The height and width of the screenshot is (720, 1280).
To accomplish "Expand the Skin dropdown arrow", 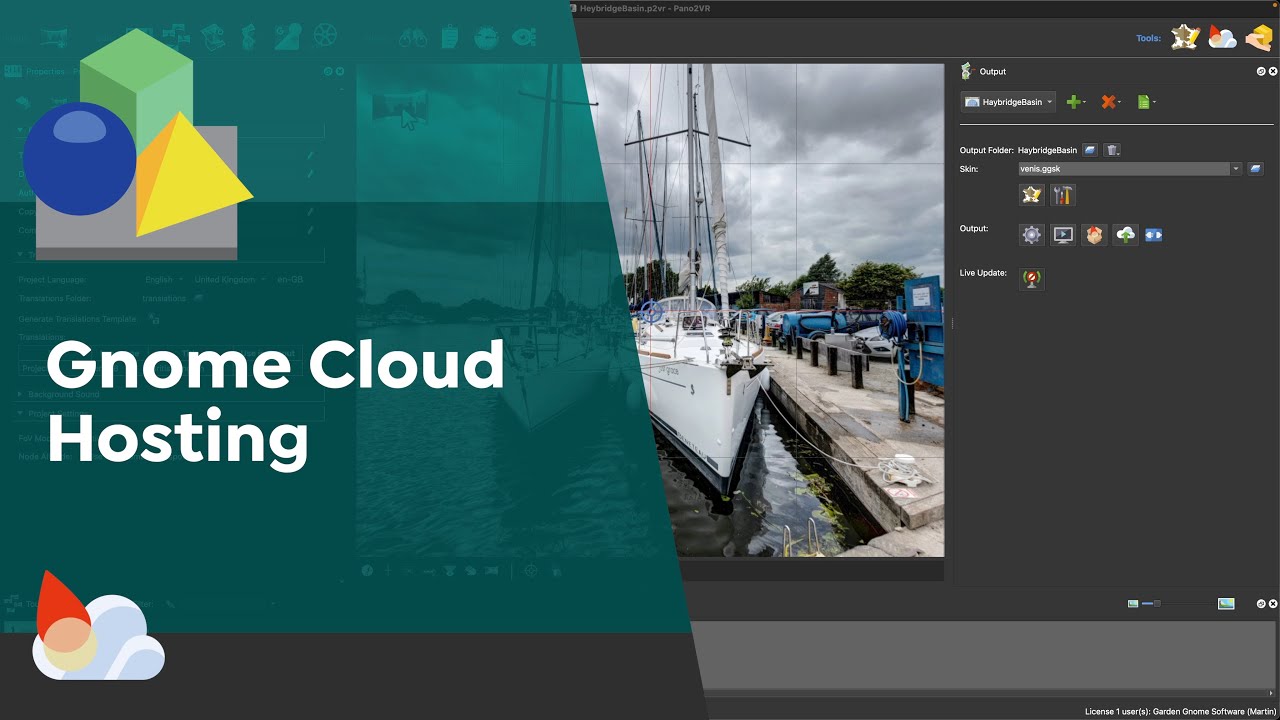I will click(1236, 169).
